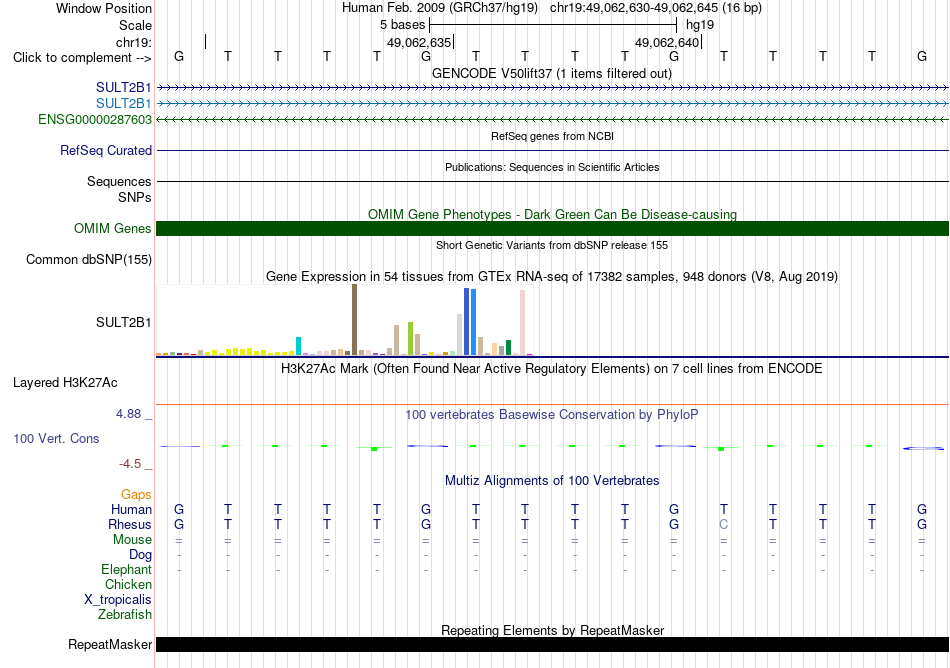Click the tall brown GTEx expression bar
950x668 pixels.
354,319
